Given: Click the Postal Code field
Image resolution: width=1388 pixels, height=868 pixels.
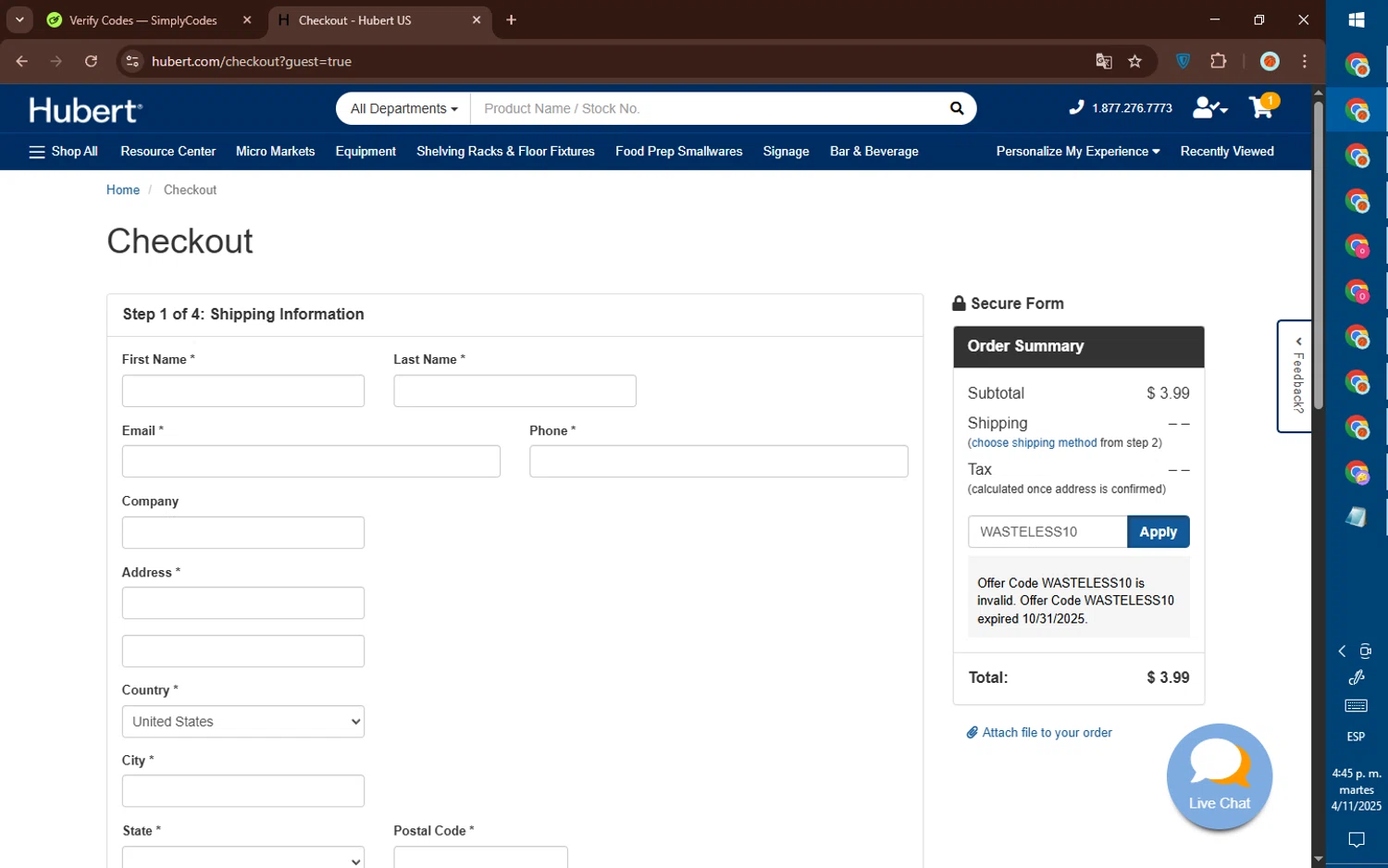Looking at the screenshot, I should [480, 858].
